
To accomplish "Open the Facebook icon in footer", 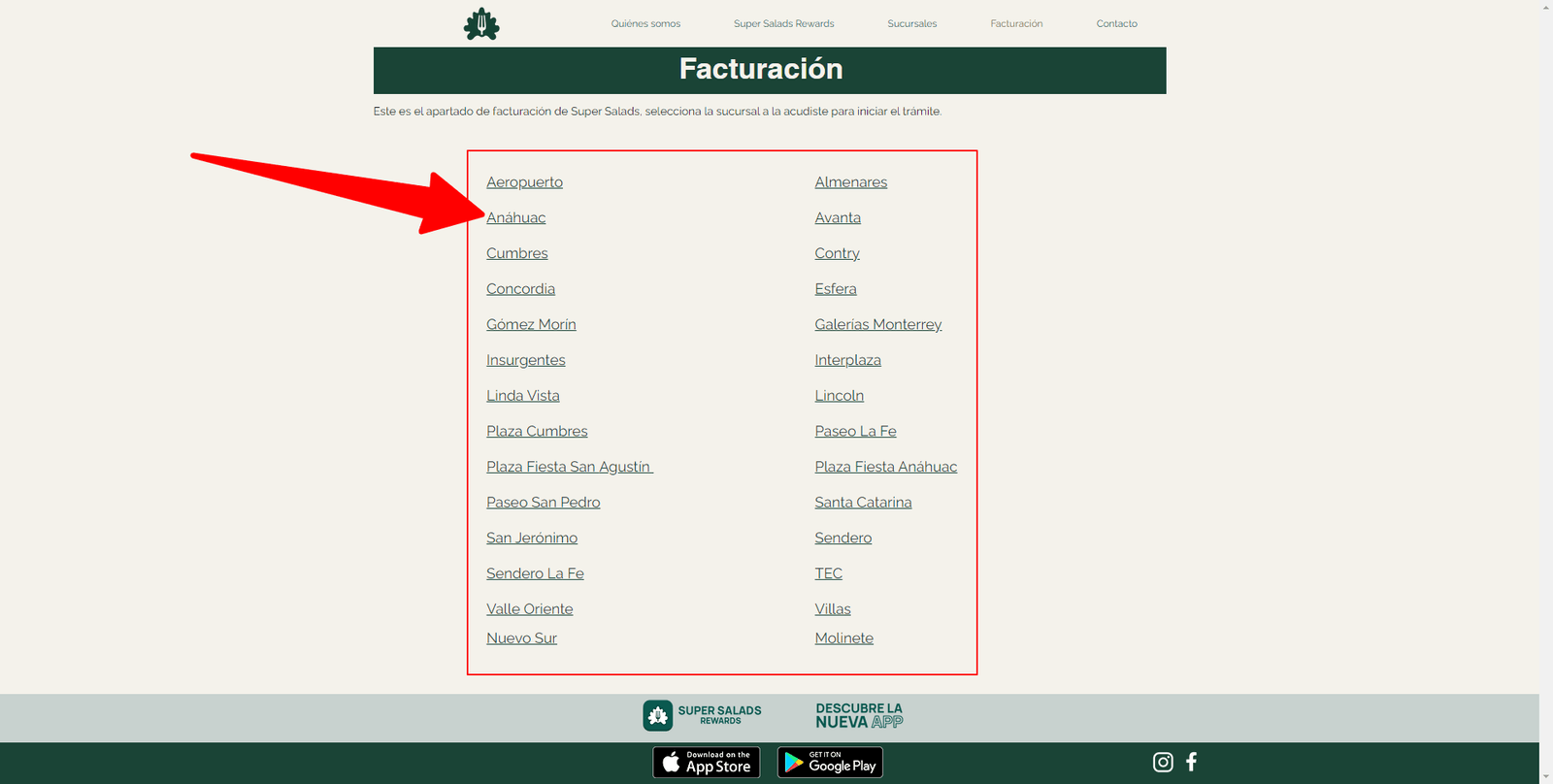I will [1192, 762].
